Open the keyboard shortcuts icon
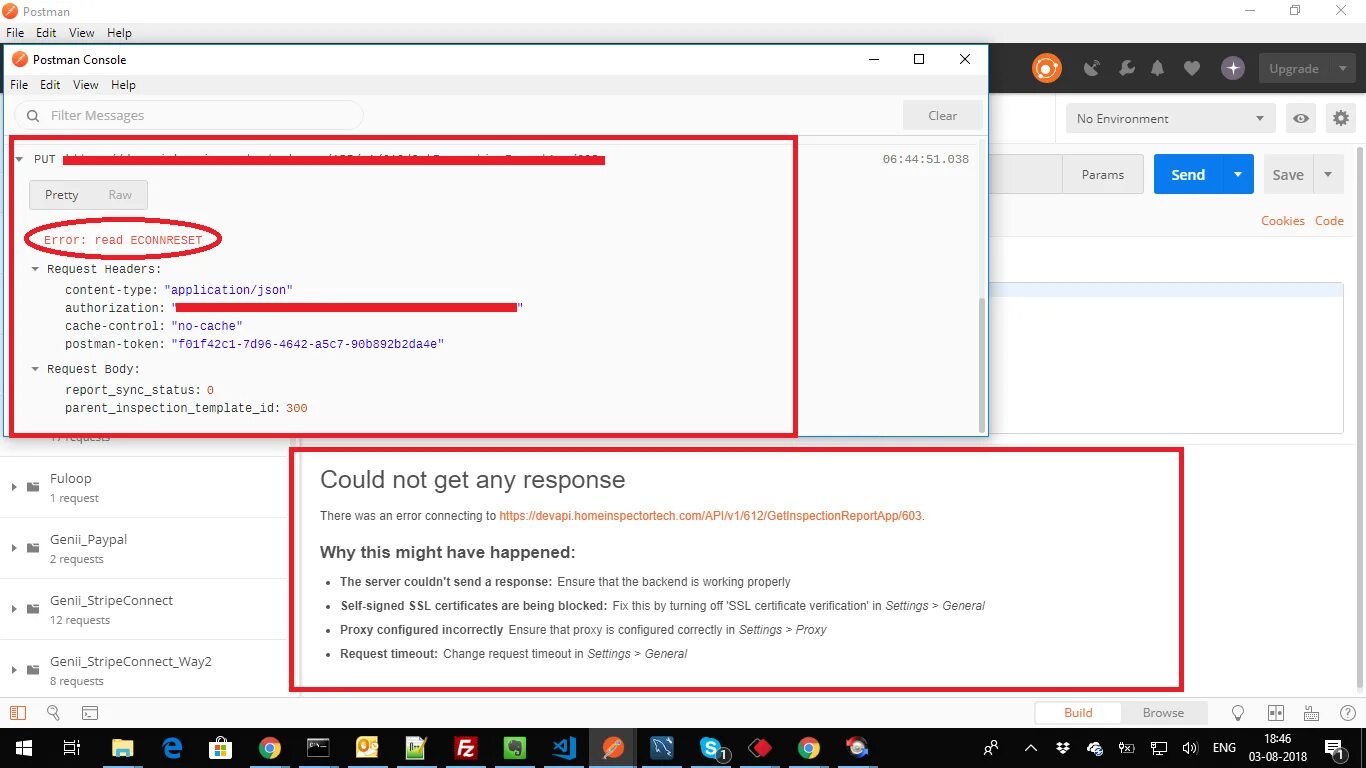 click(x=1311, y=713)
